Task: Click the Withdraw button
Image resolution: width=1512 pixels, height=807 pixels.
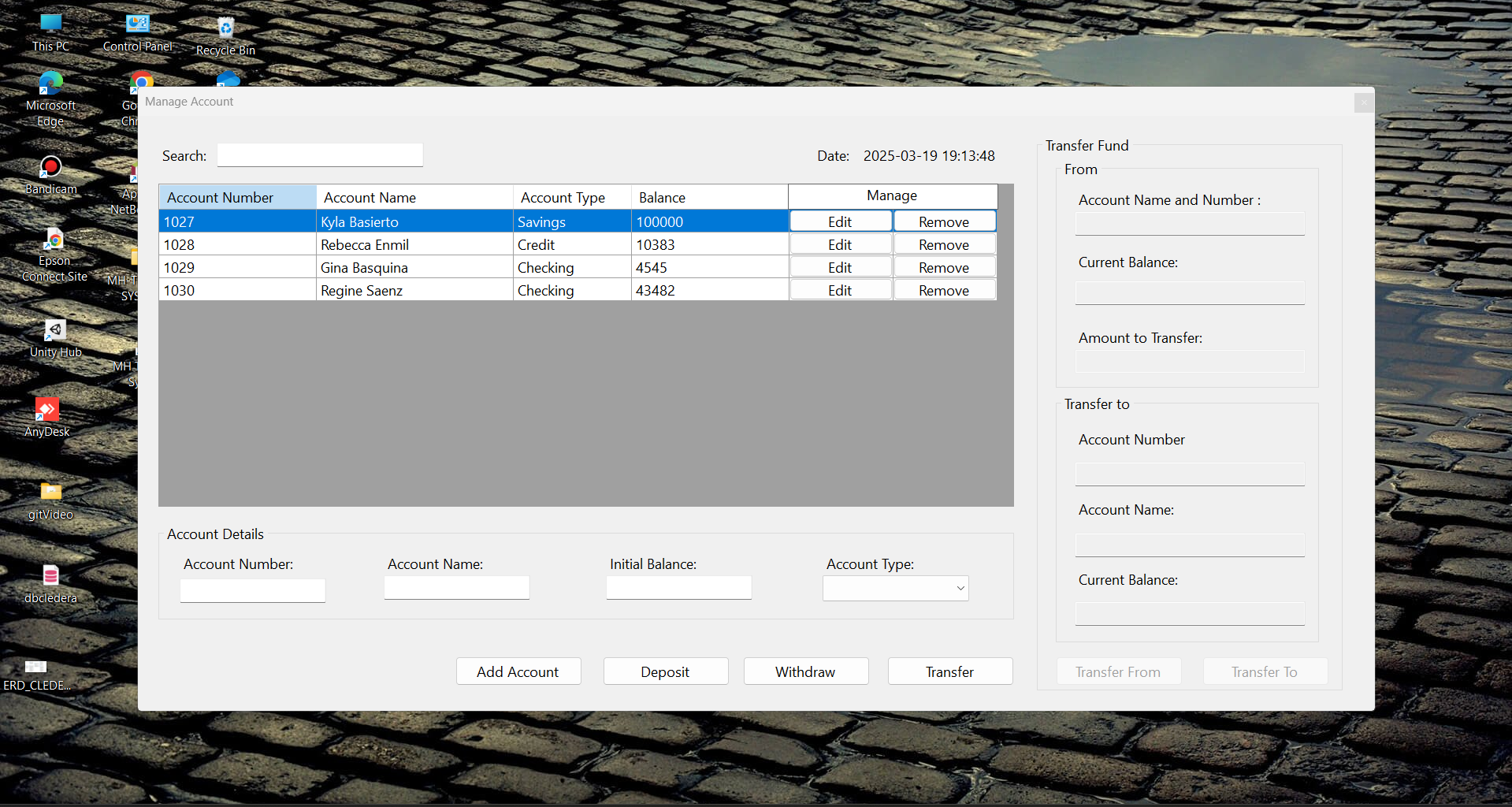Action: pos(805,671)
